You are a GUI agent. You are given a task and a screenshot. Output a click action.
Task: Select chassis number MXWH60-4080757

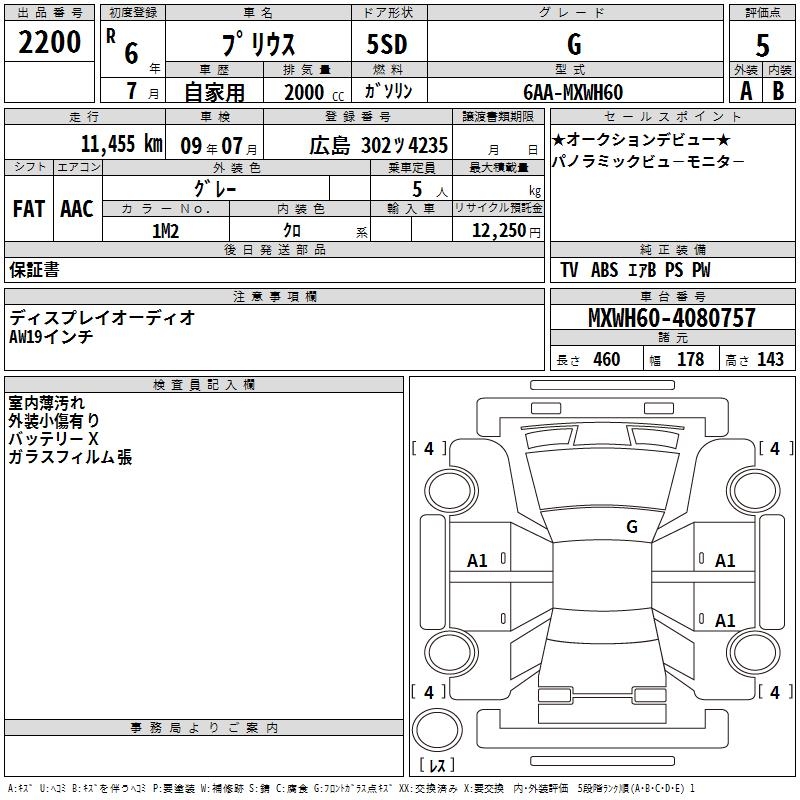coord(671,318)
